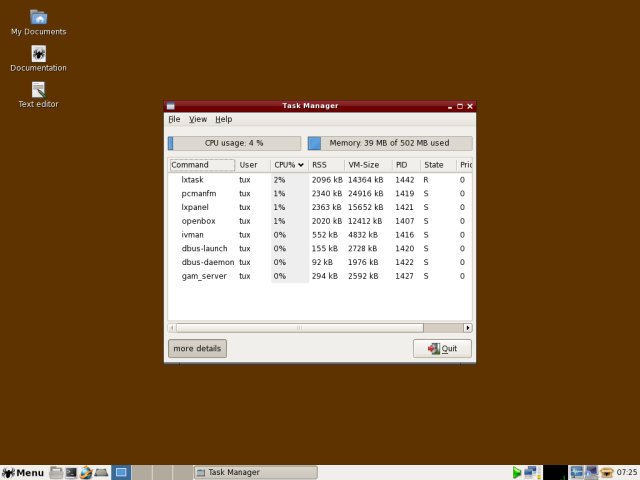The width and height of the screenshot is (640, 480).
Task: Click the PID value 1422
Action: point(404,262)
